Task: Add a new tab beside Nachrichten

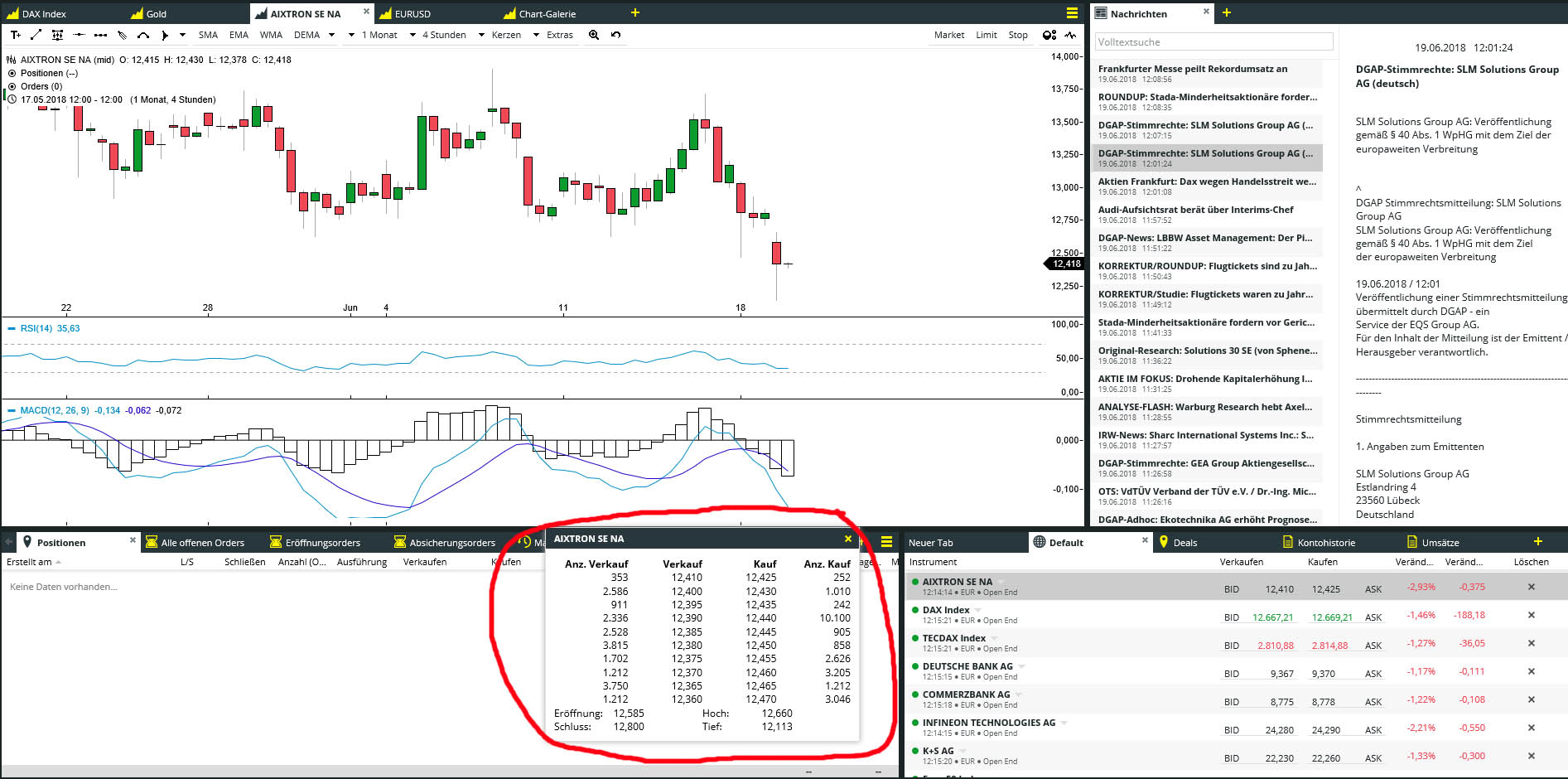Action: pos(1227,12)
